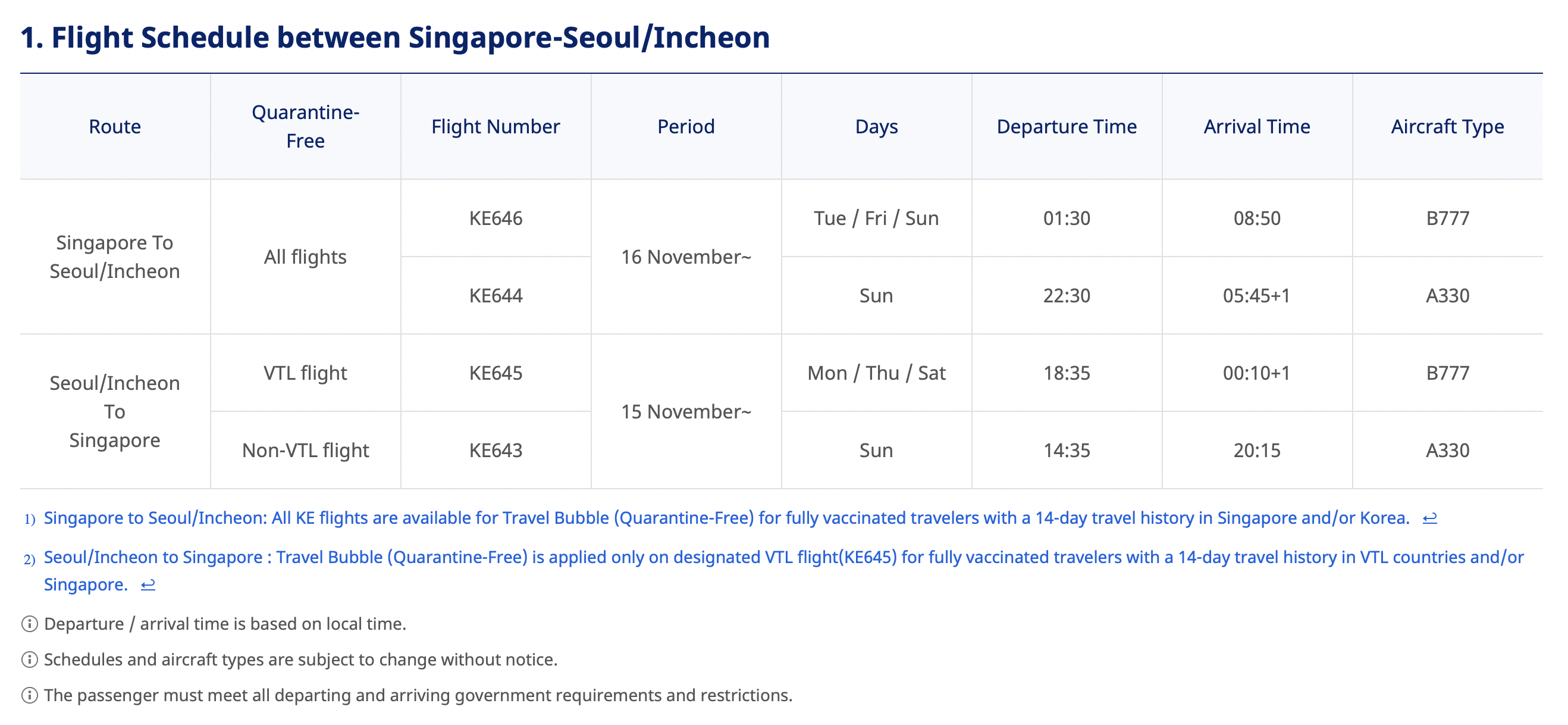Screen dimensions: 1568x725
Task: Click the KE644 flight number cell
Action: (x=496, y=295)
